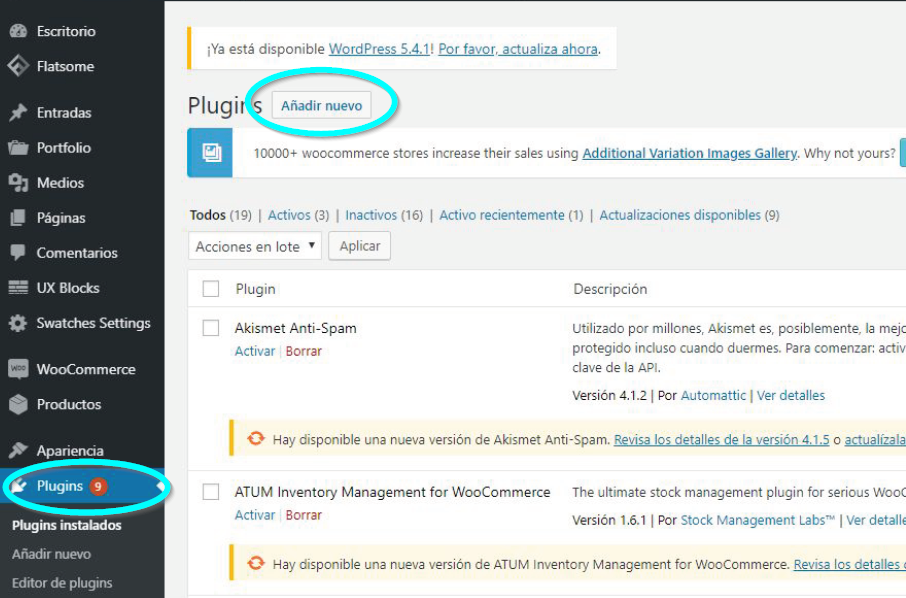Image resolution: width=906 pixels, height=598 pixels.
Task: Open the Acciones en lote dropdown
Action: (x=255, y=246)
